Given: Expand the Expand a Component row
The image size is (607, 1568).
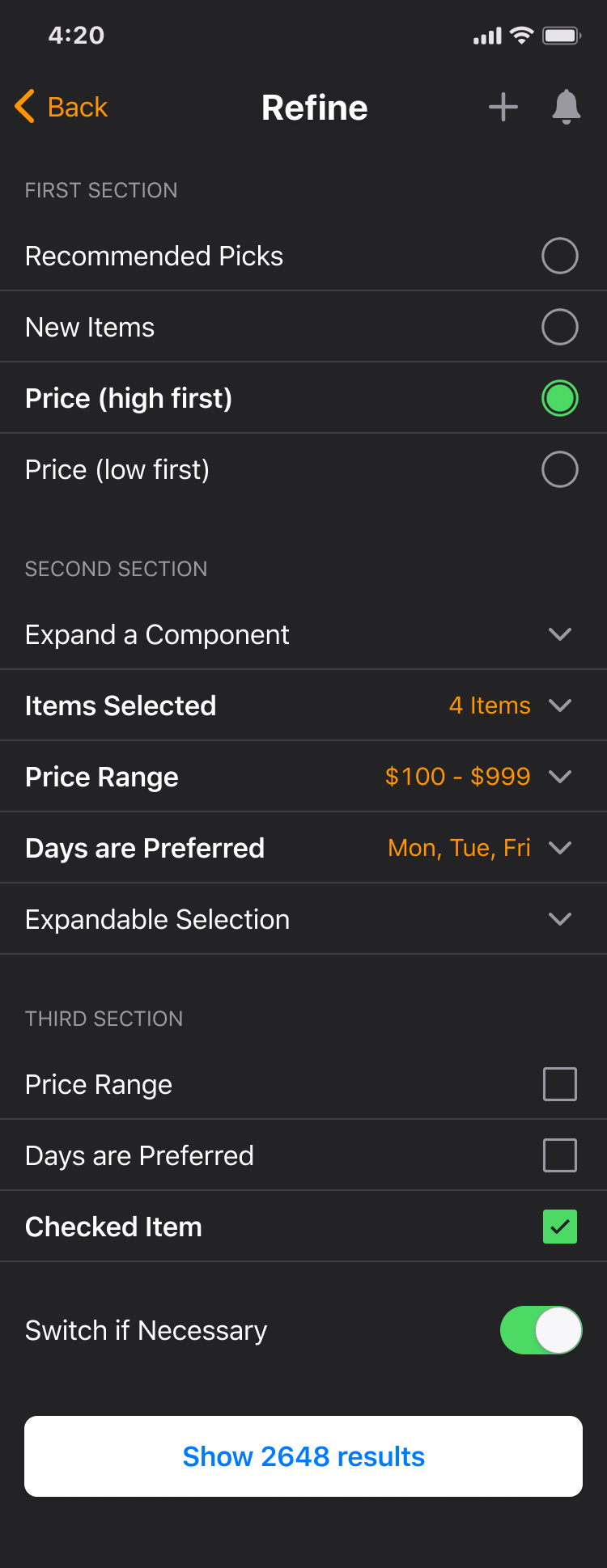Looking at the screenshot, I should (560, 634).
